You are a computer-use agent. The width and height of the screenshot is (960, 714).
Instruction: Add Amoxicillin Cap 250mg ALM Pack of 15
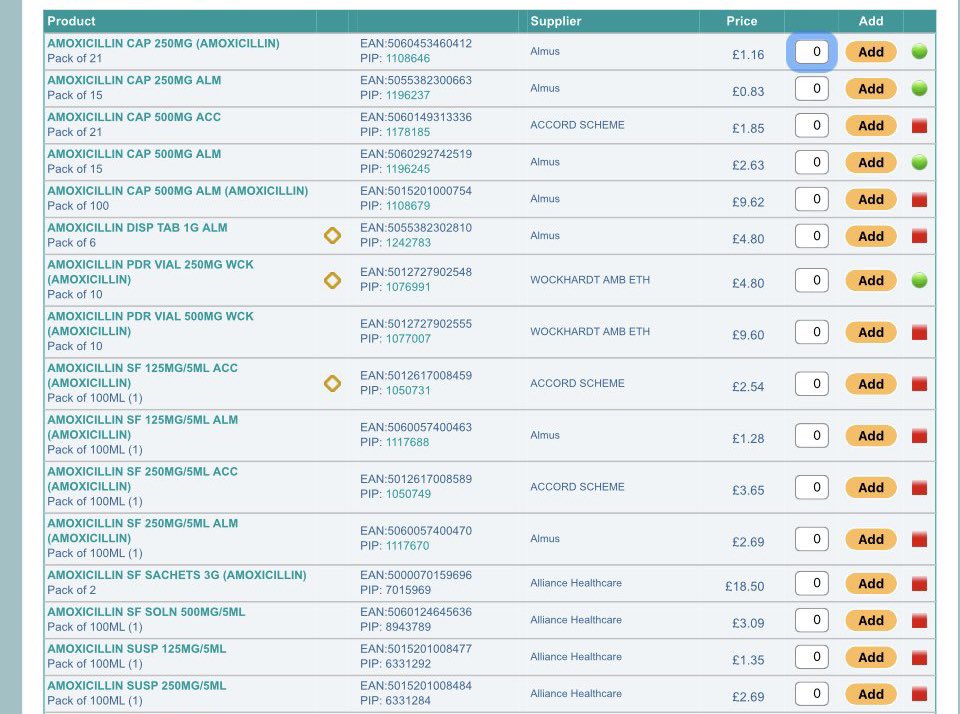[x=871, y=89]
